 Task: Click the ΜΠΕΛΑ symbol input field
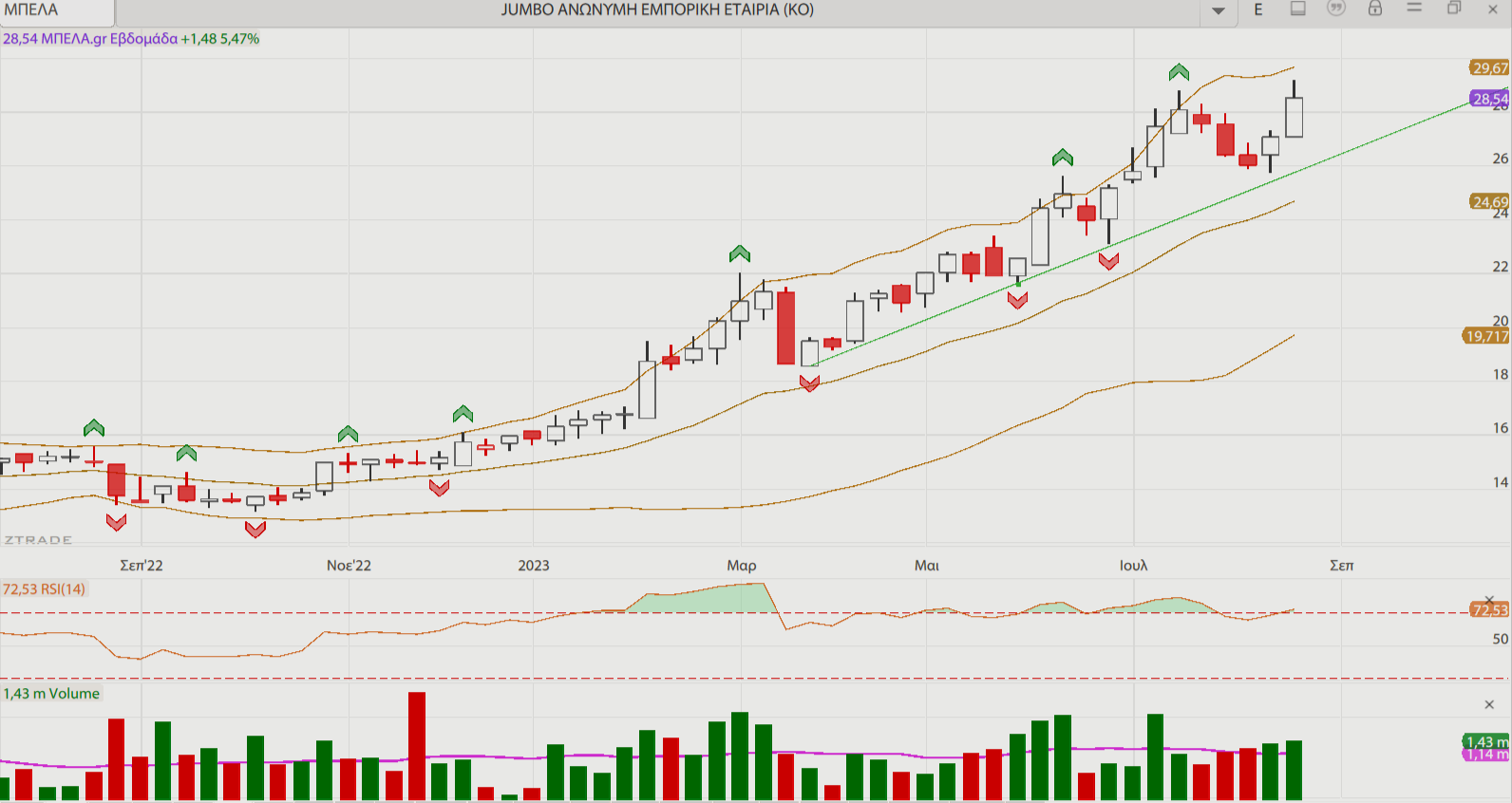57,11
